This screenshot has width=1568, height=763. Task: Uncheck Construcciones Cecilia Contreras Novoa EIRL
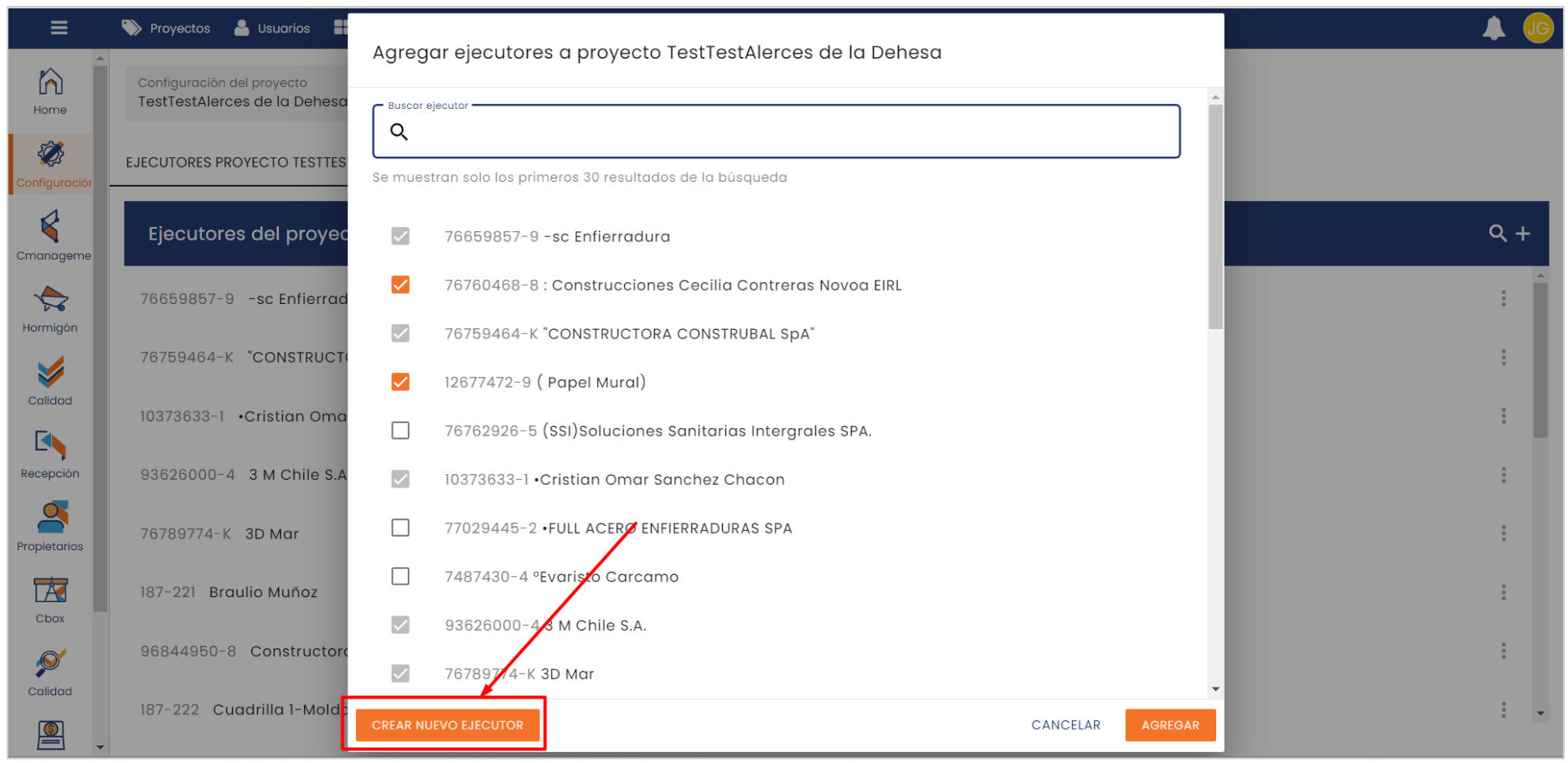[x=400, y=285]
